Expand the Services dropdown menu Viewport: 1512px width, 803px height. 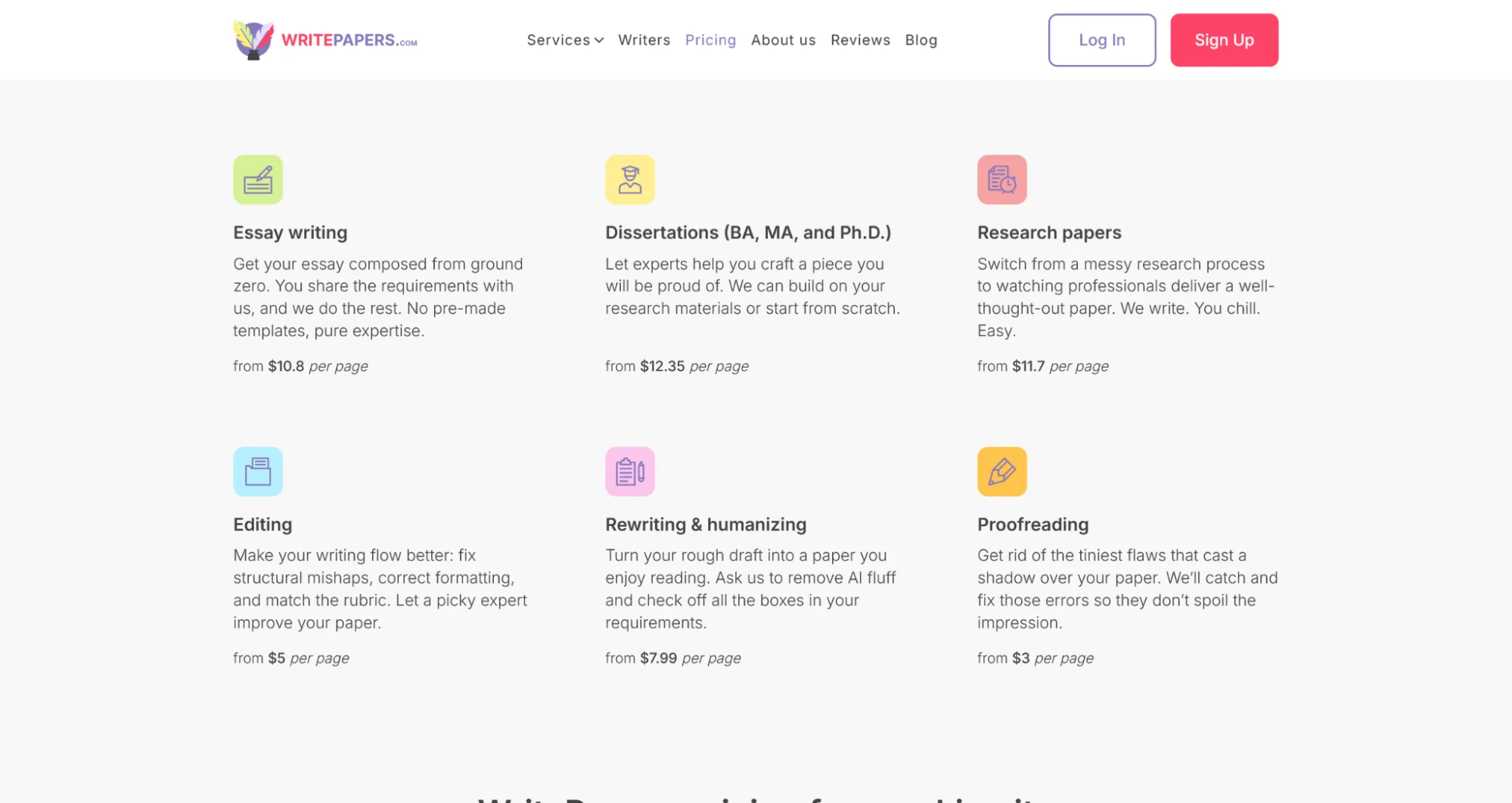[565, 40]
